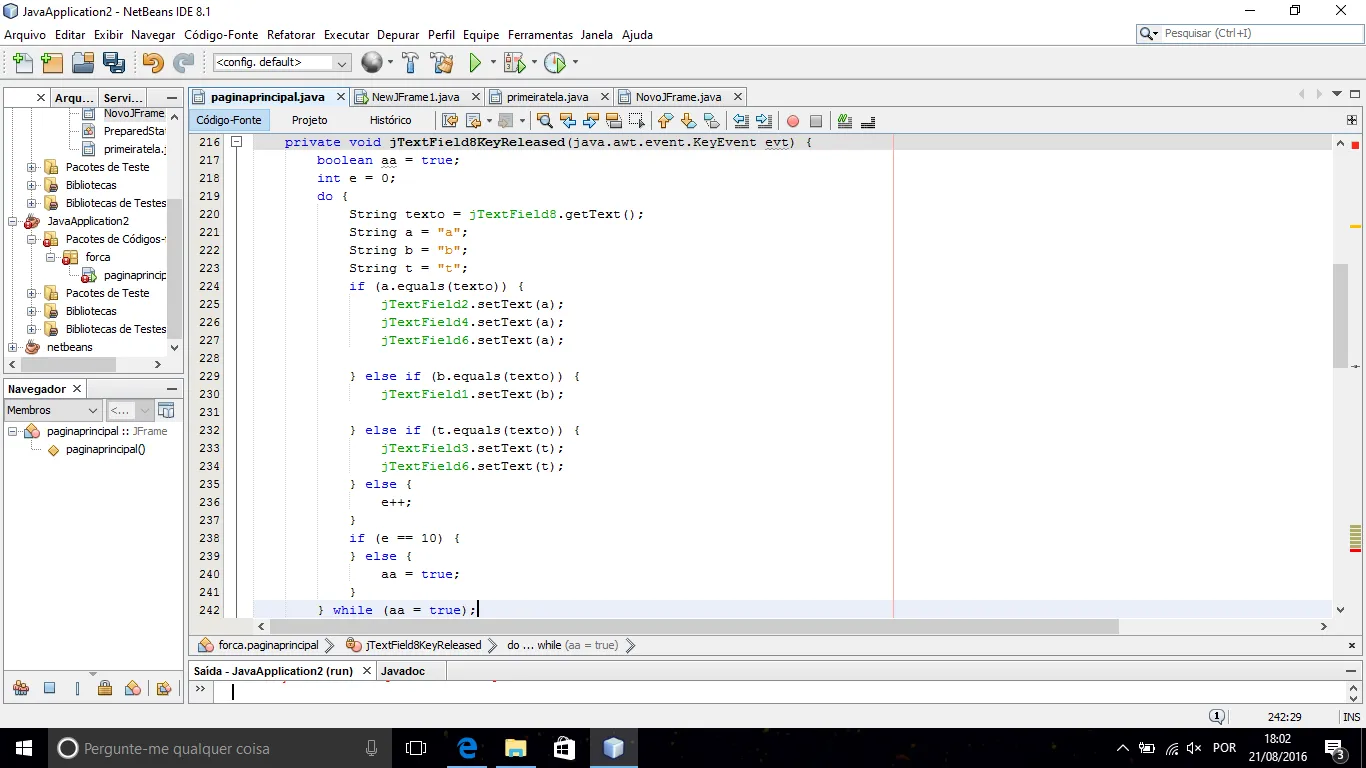This screenshot has height=768, width=1366.
Task: Click the Profile Project clock icon
Action: pos(555,63)
